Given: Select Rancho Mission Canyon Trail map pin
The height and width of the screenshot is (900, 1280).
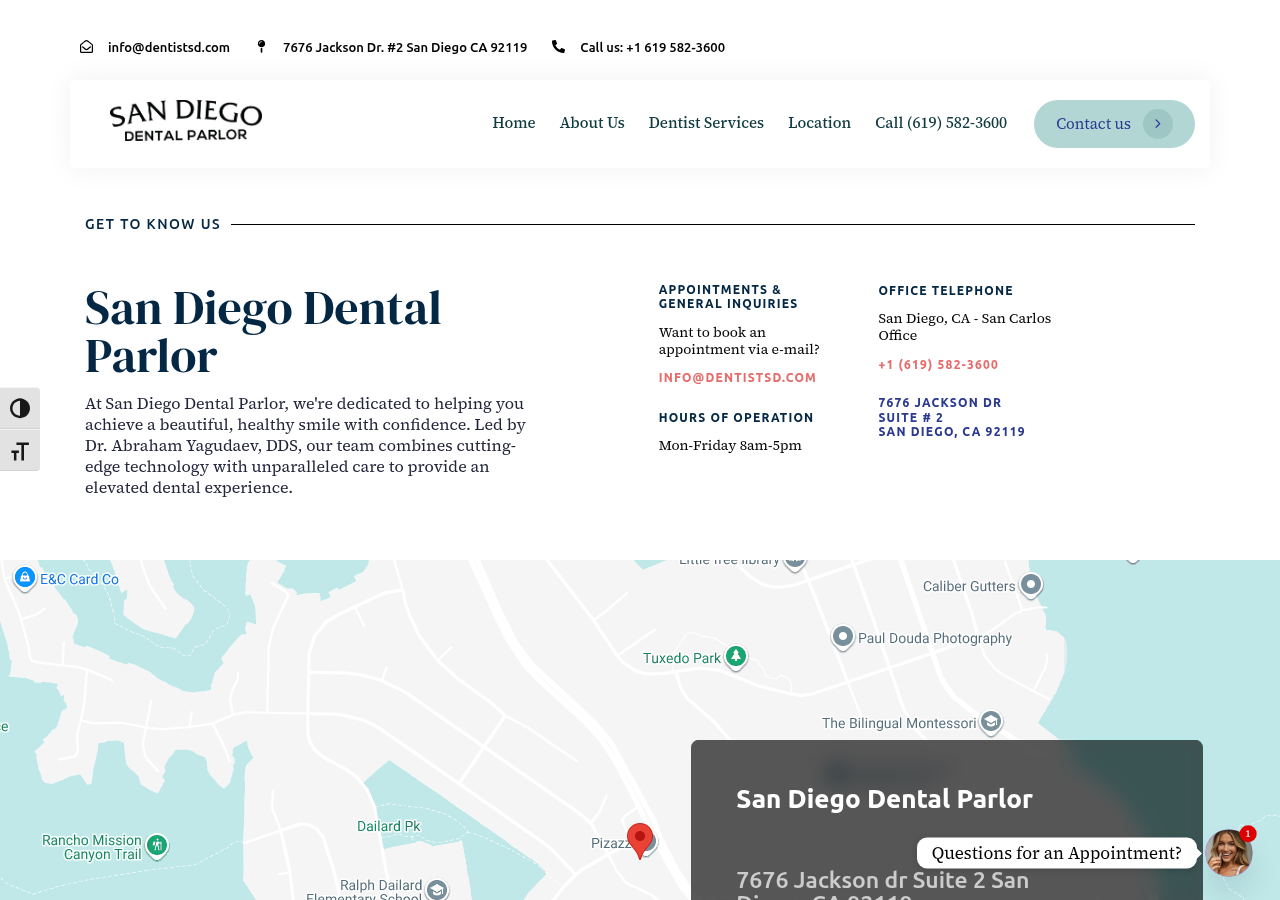Looking at the screenshot, I should pos(157,846).
